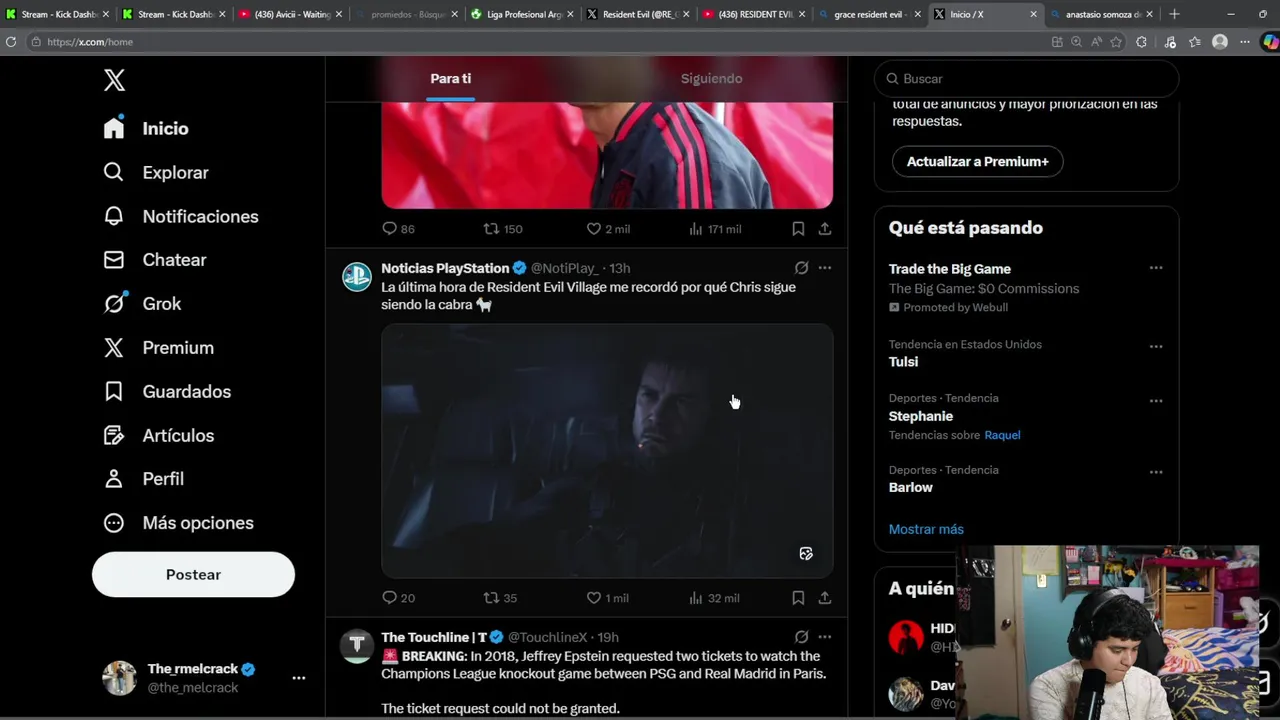Click Actualizar a Premium+ button
Viewport: 1280px width, 720px height.
(x=977, y=161)
